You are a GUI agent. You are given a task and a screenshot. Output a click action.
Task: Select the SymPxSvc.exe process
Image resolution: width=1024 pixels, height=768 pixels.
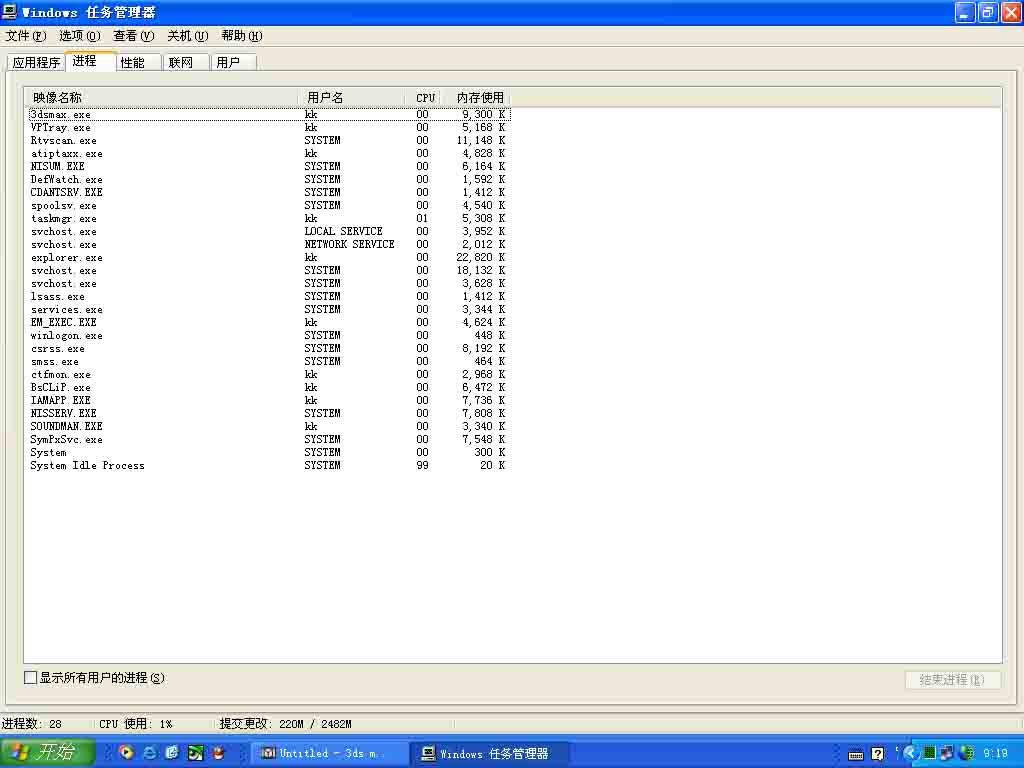[x=269, y=440]
